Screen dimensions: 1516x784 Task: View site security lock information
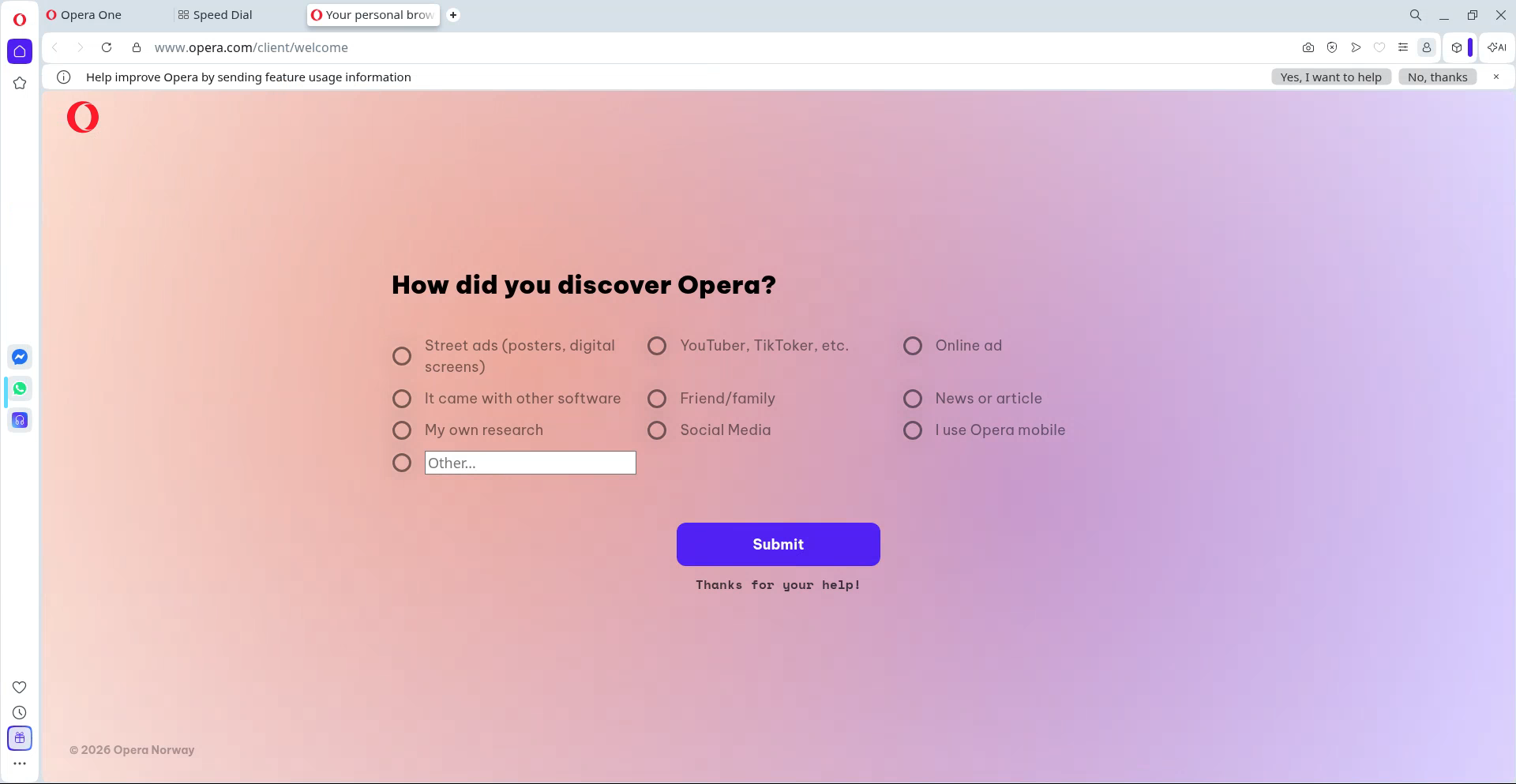pyautogui.click(x=137, y=47)
